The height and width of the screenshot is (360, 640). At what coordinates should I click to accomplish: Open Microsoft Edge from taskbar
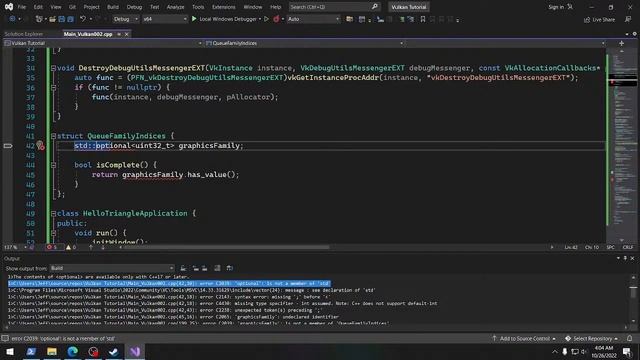pos(73,351)
